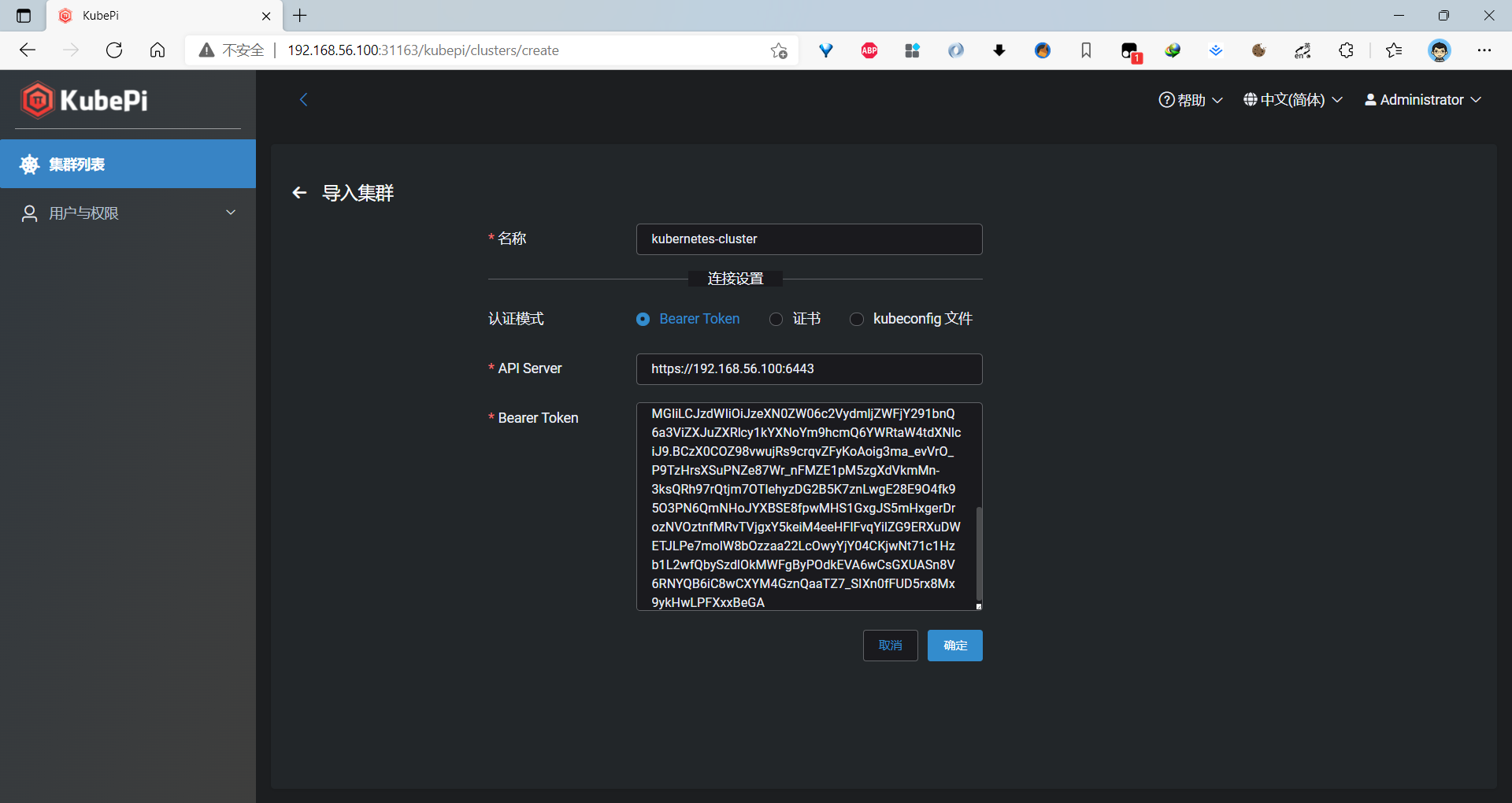Open the favorites list star icon

tap(1394, 50)
